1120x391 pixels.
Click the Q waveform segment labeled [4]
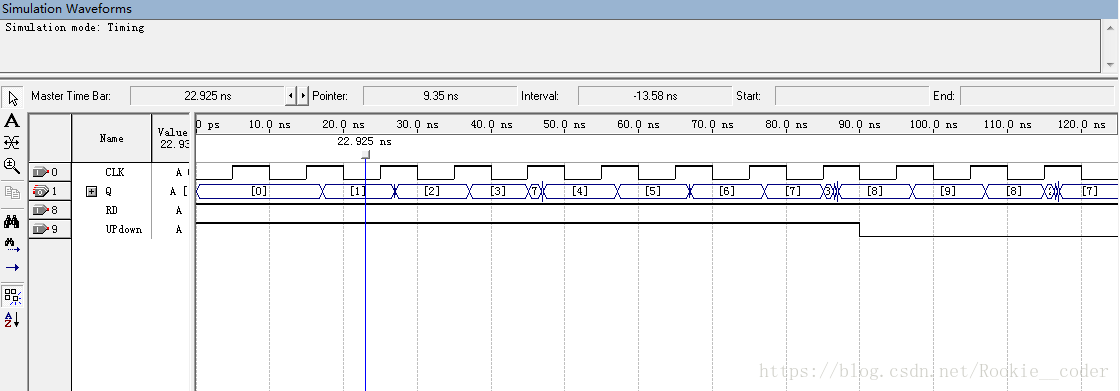tap(580, 192)
